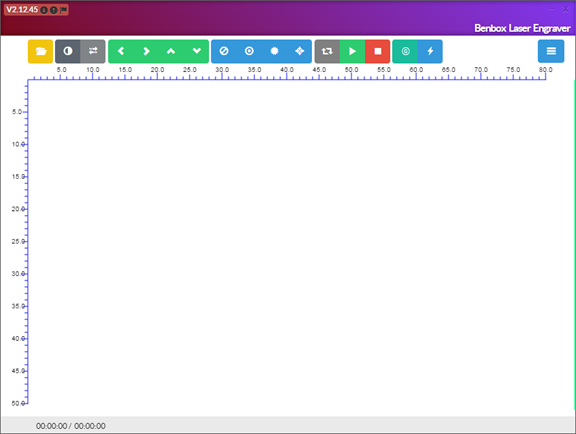Image resolution: width=576 pixels, height=434 pixels.
Task: Click the 50.0 mark on vertical ruler
Action: (18, 403)
